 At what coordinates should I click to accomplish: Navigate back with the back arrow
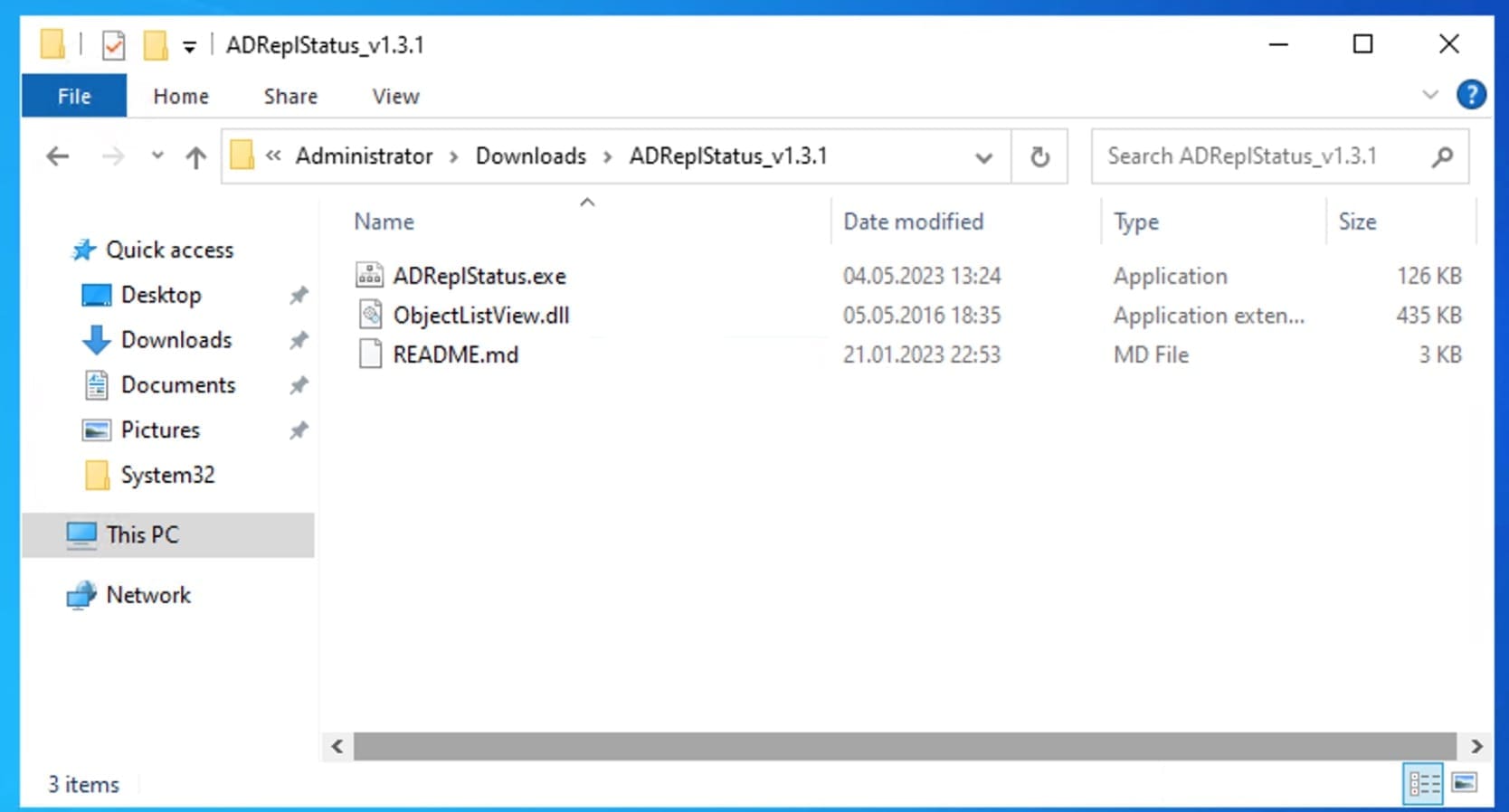58,156
